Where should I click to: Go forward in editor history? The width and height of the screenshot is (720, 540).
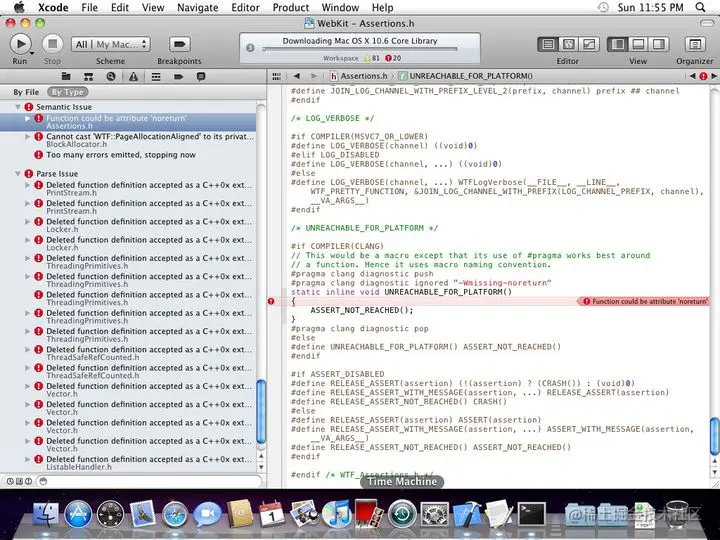point(314,76)
